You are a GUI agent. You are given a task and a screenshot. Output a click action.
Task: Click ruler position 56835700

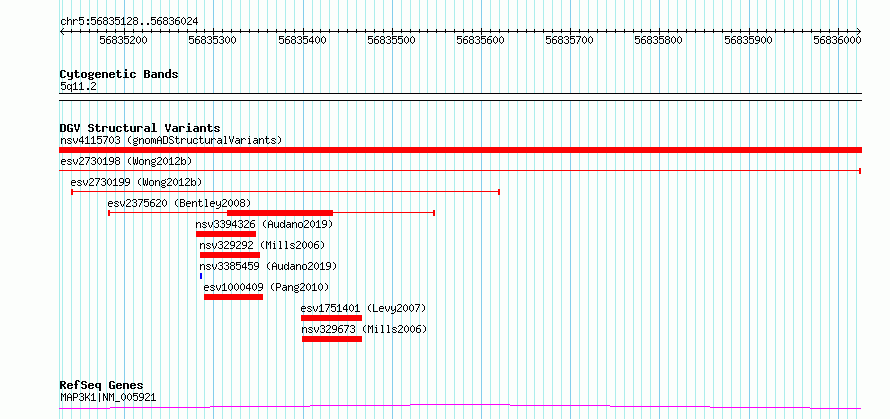569,40
